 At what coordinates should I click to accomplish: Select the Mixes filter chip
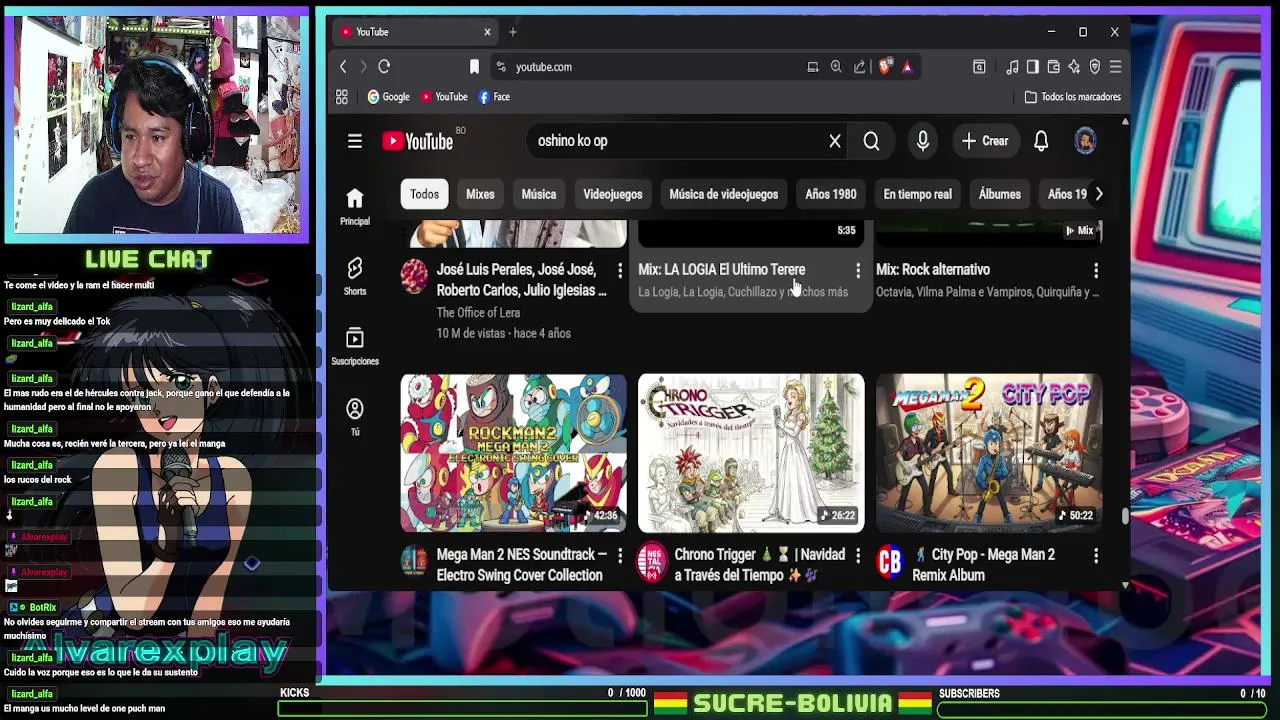pos(480,194)
